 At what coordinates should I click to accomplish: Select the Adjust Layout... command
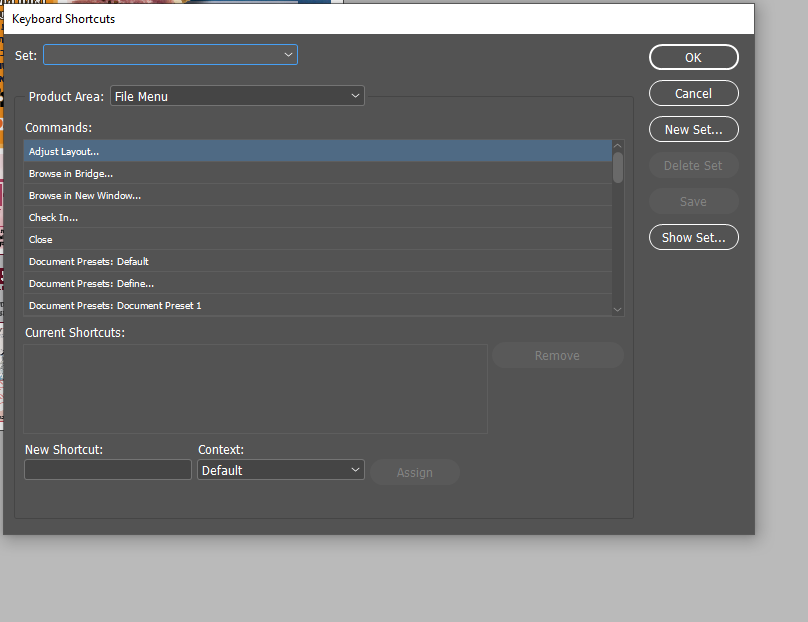(x=317, y=151)
